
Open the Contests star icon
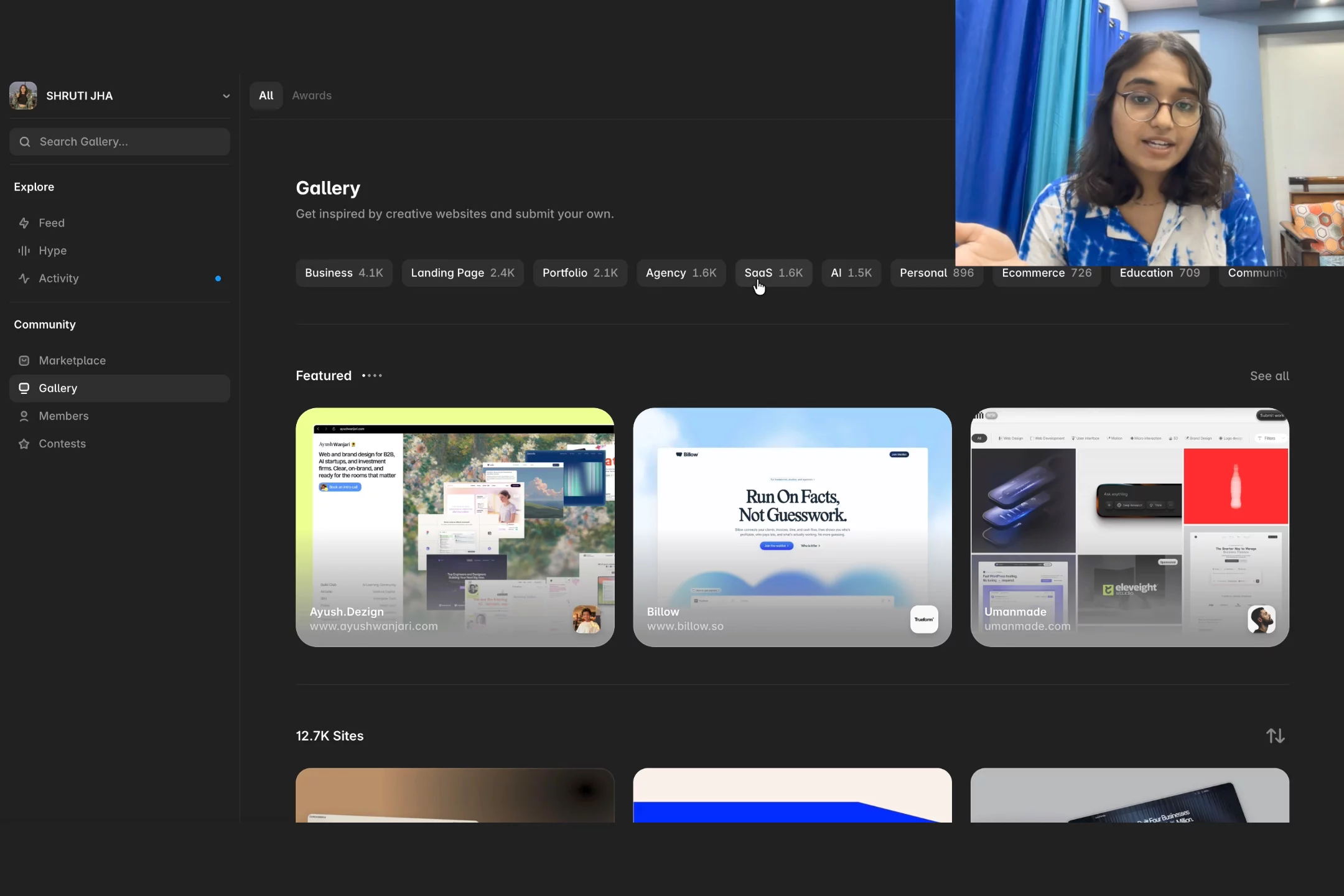click(x=24, y=444)
